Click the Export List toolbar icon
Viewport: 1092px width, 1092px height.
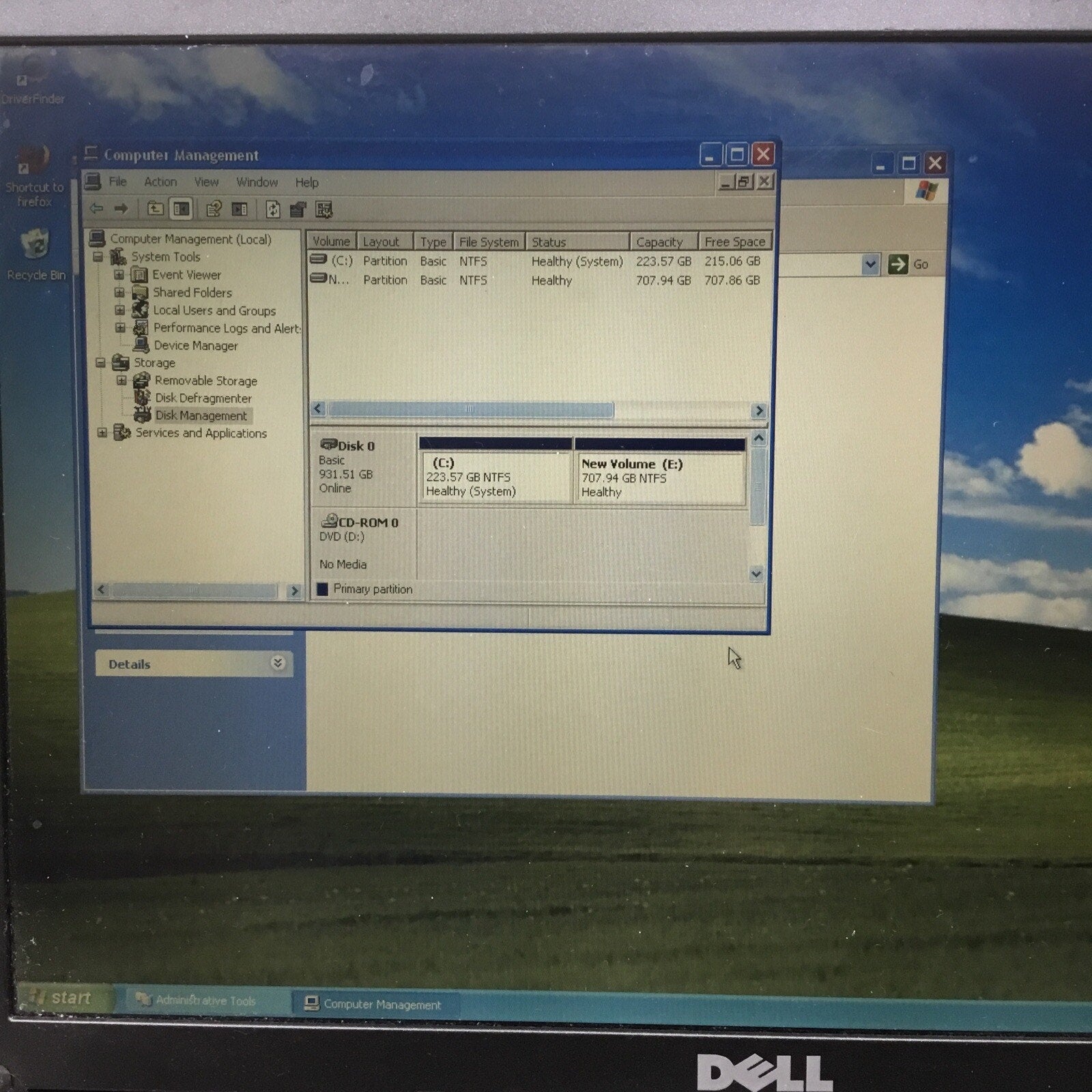click(299, 208)
